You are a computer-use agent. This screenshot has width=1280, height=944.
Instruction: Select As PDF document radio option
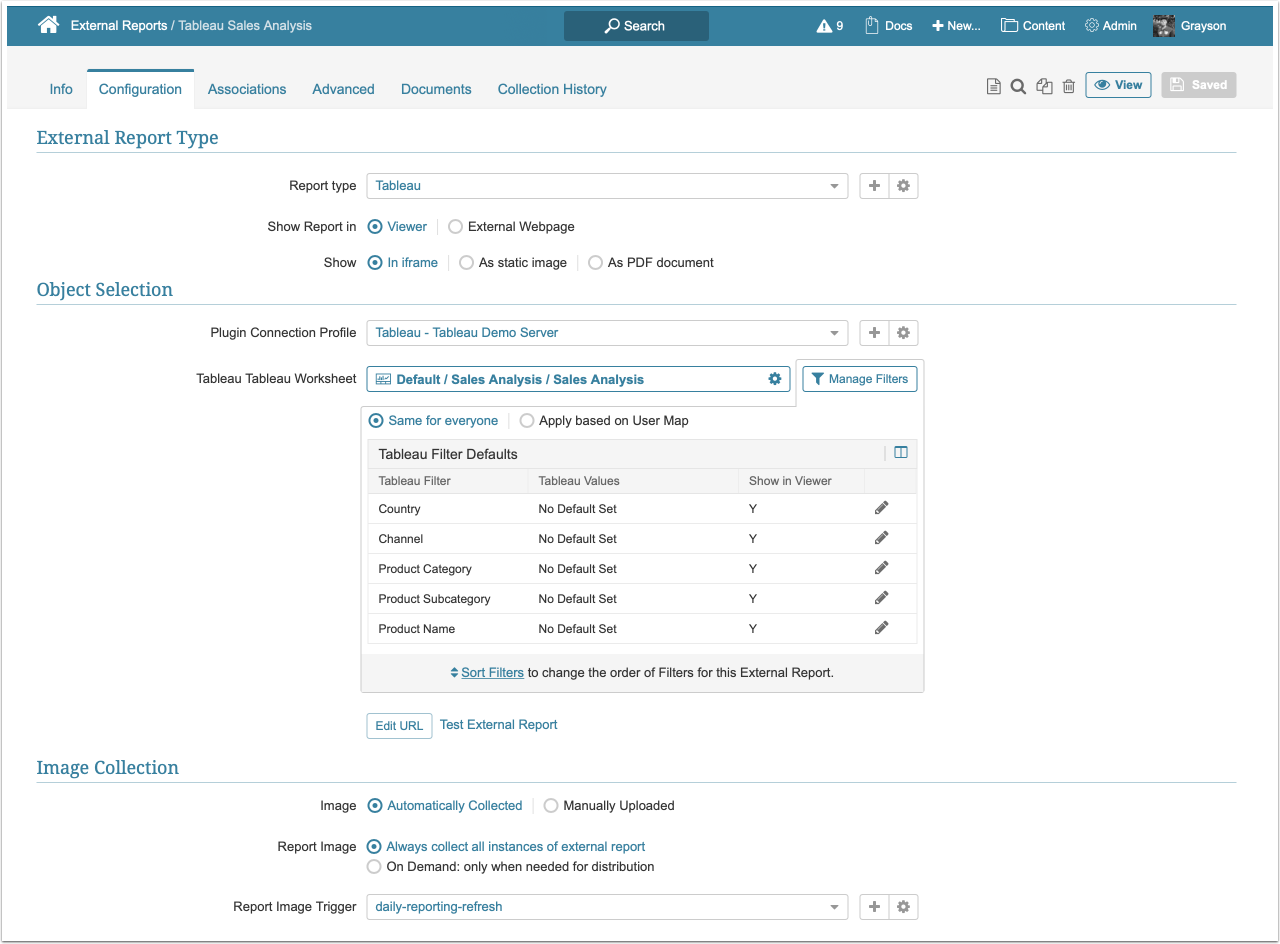(596, 263)
